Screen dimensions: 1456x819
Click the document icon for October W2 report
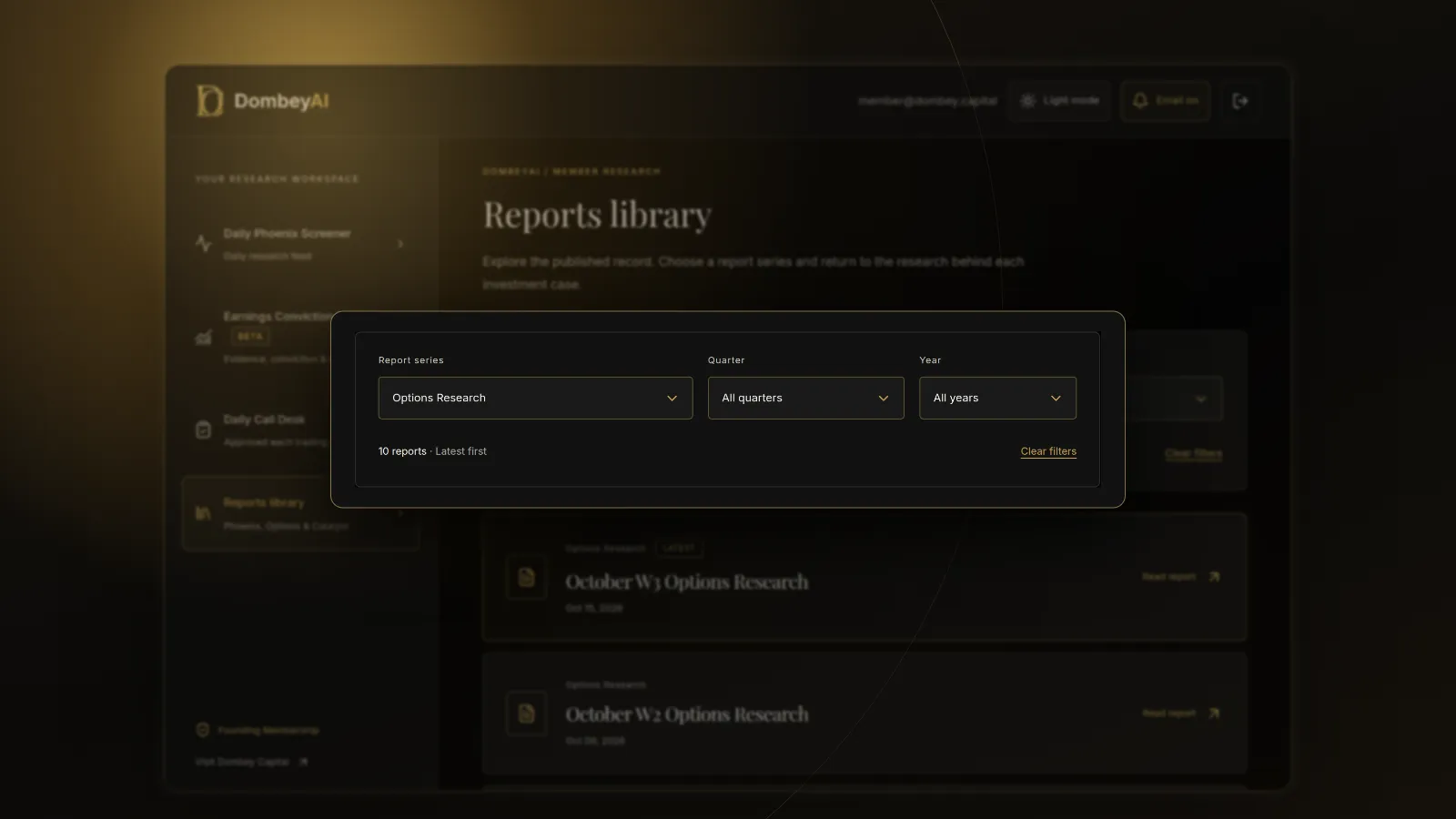tap(527, 713)
